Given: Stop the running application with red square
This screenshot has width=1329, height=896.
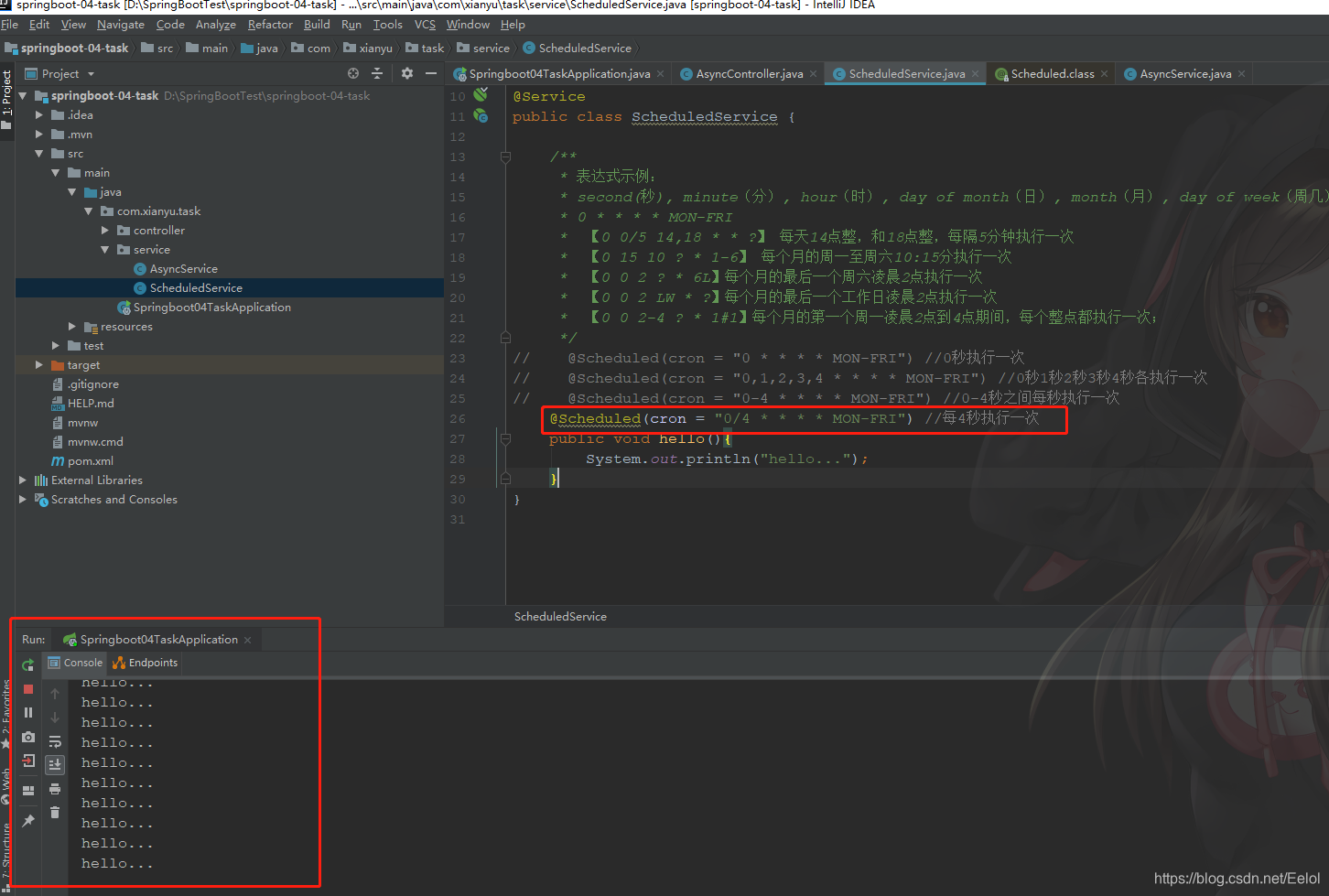Looking at the screenshot, I should [28, 689].
